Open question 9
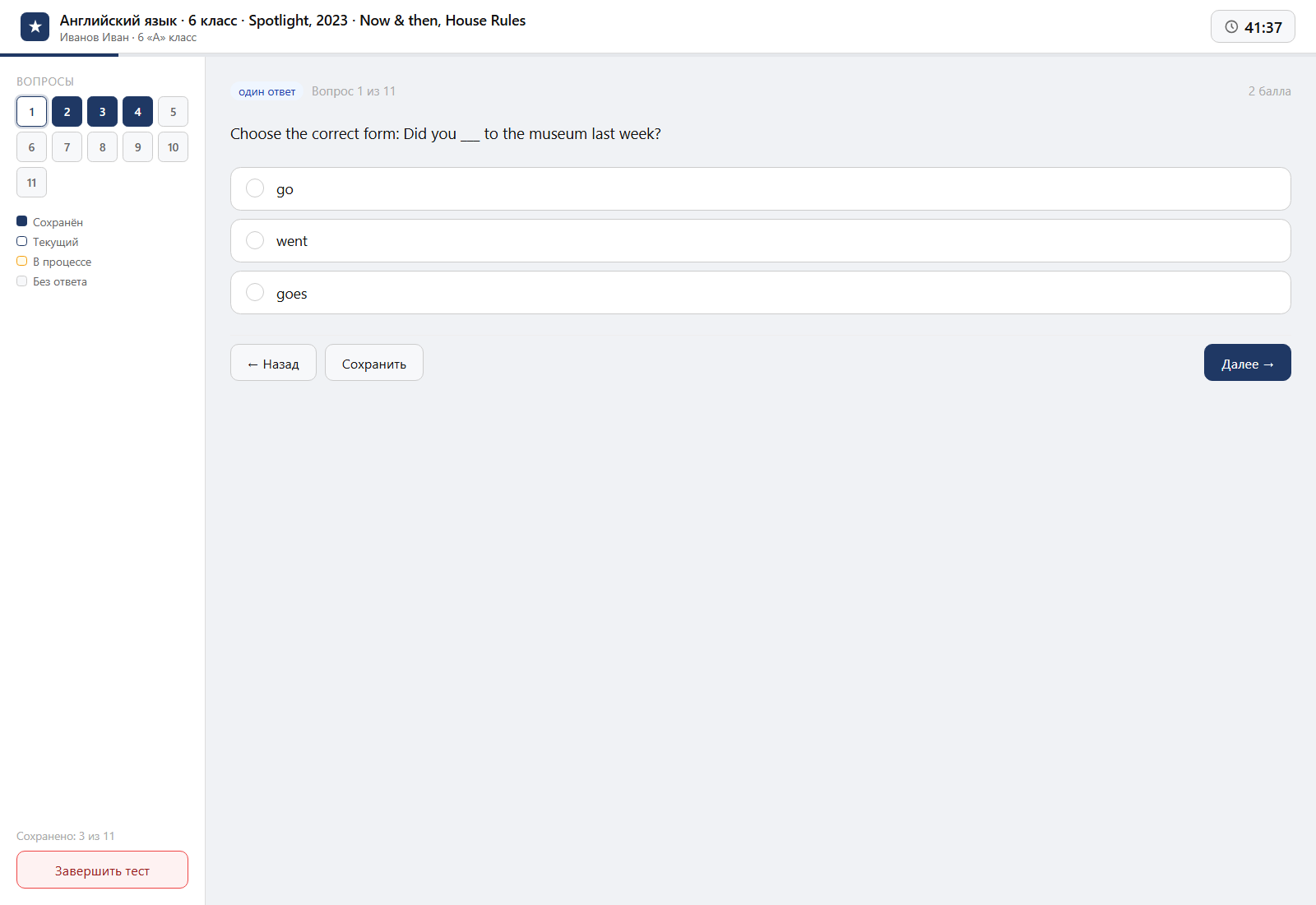1316x905 pixels. tap(137, 147)
